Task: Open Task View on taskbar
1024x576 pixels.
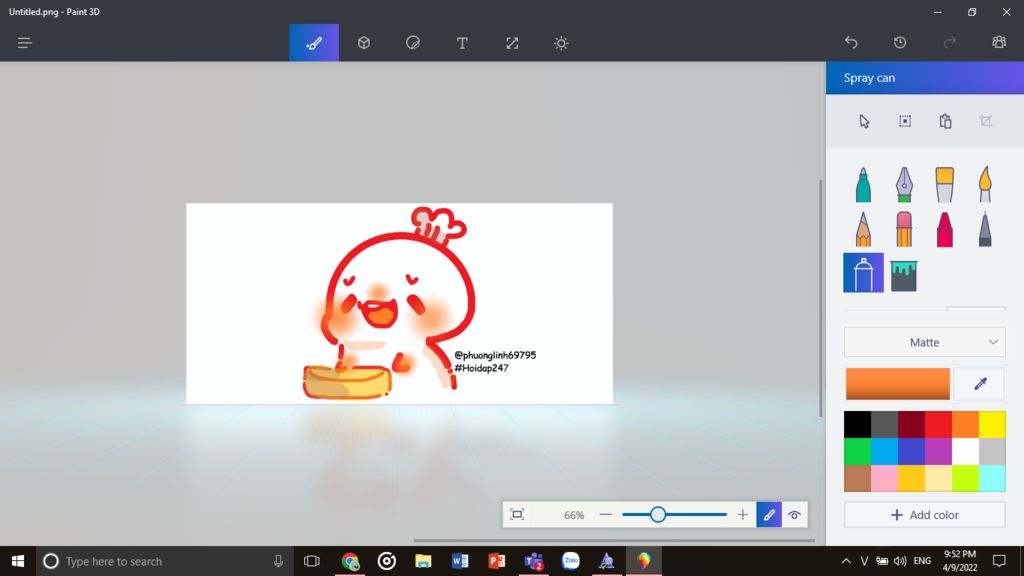Action: pyautogui.click(x=312, y=561)
